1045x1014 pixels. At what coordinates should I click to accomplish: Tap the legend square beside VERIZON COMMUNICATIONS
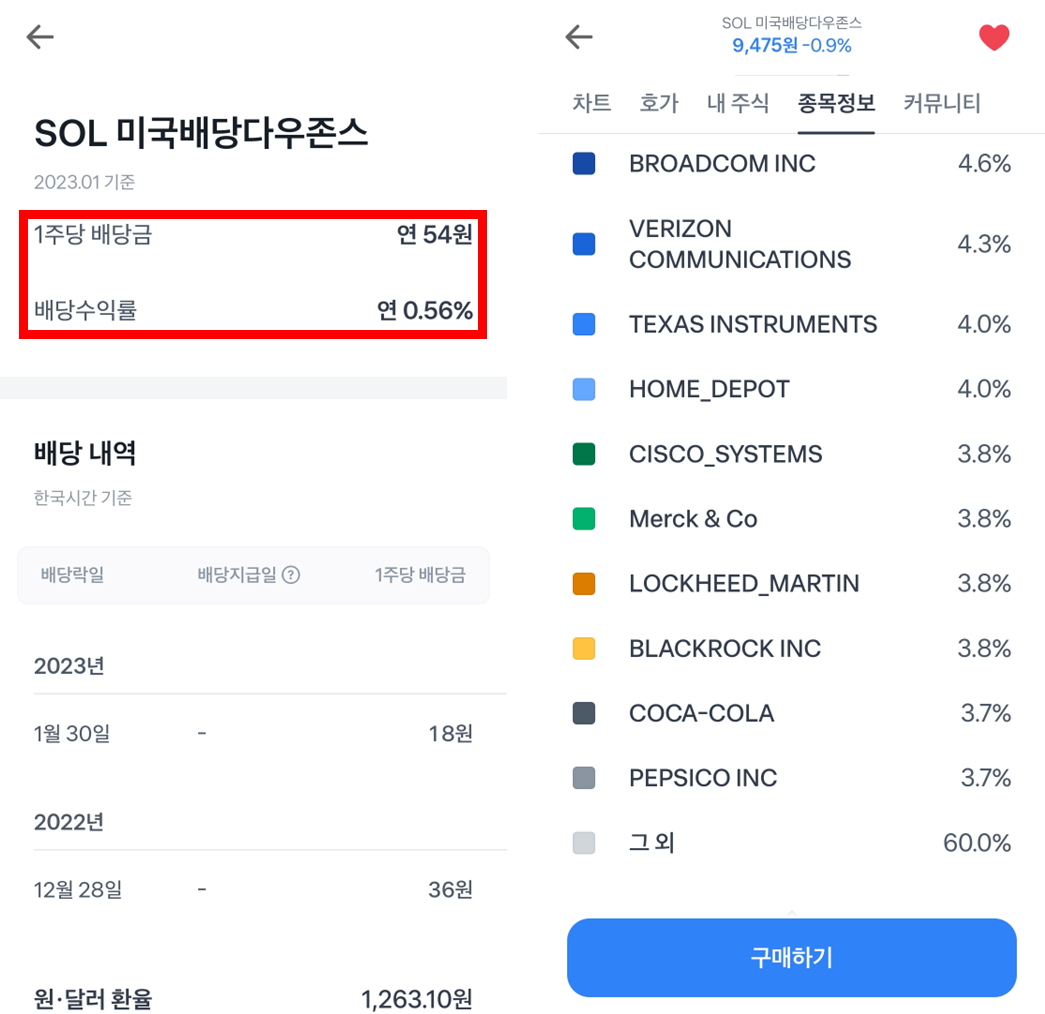coord(585,243)
